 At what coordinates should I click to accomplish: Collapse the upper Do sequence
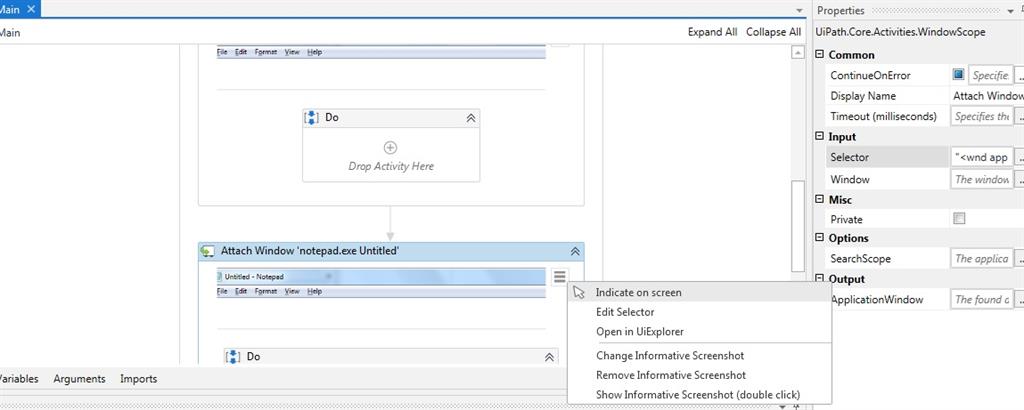click(x=471, y=118)
